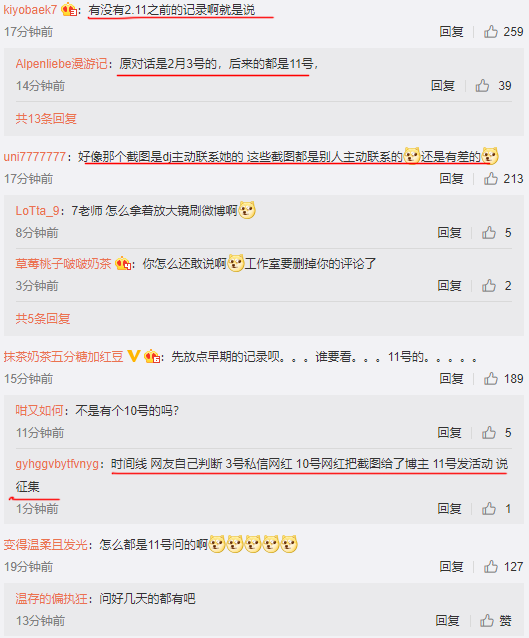The height and width of the screenshot is (638, 529).
Task: Visit Alpenliebe漫游记's profile
Action: pos(61,63)
